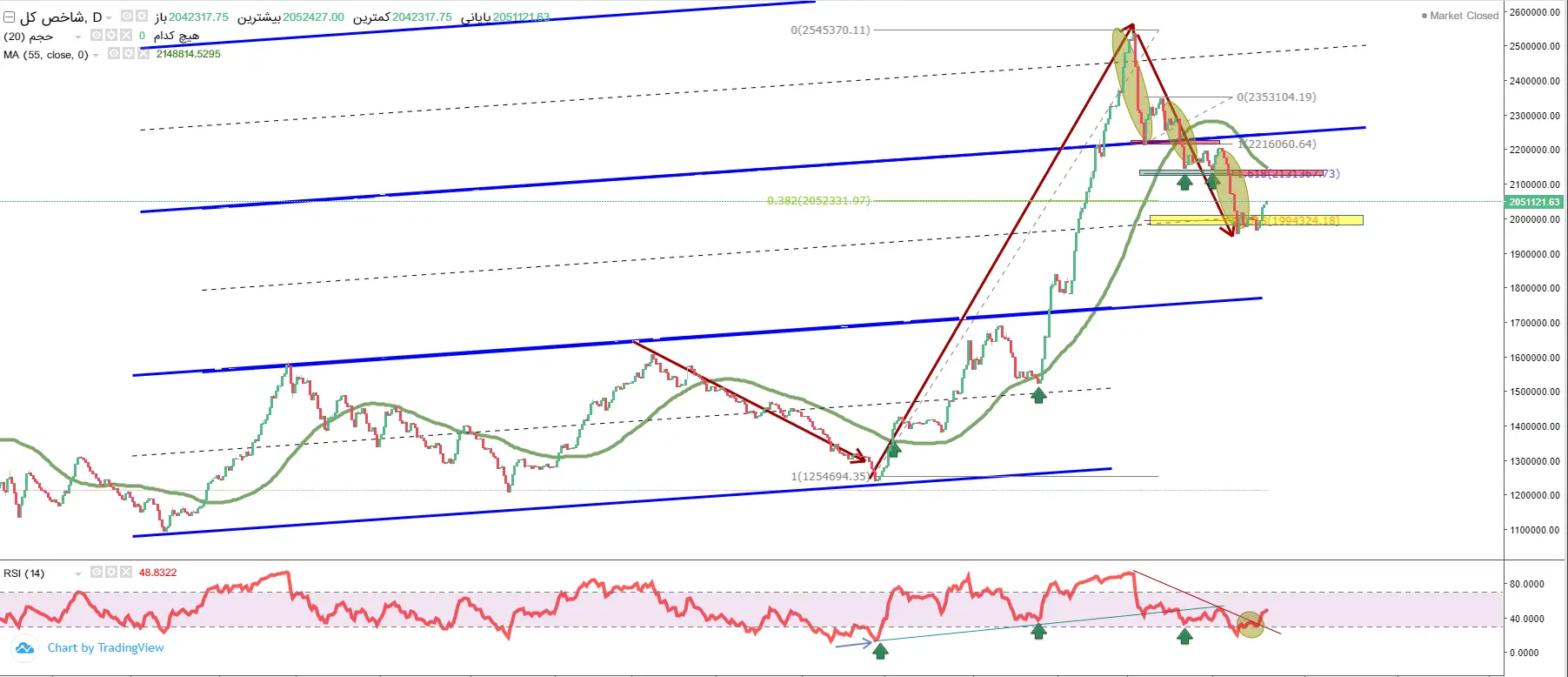This screenshot has width=1568, height=677.
Task: Click the 1100000.00 price axis label
Action: [x=1535, y=530]
